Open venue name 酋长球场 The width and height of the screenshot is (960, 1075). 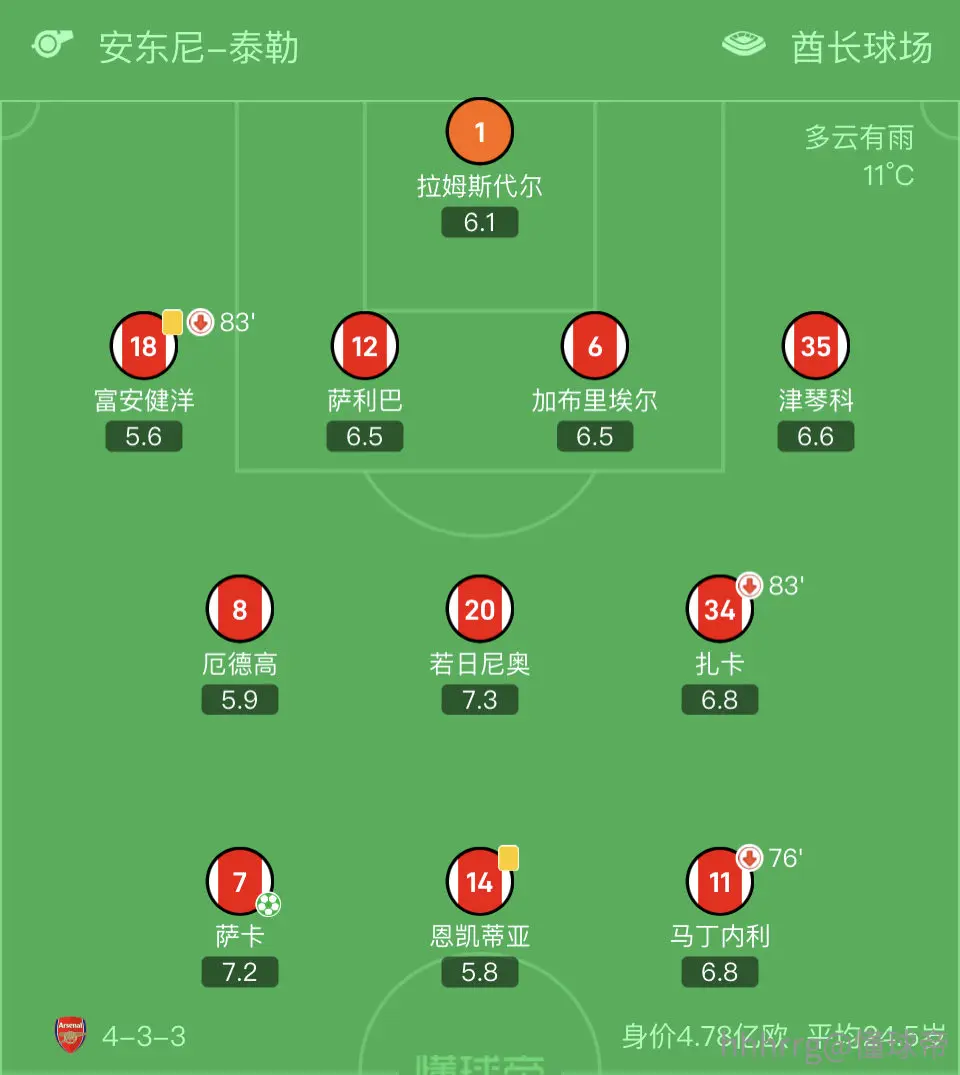(862, 47)
